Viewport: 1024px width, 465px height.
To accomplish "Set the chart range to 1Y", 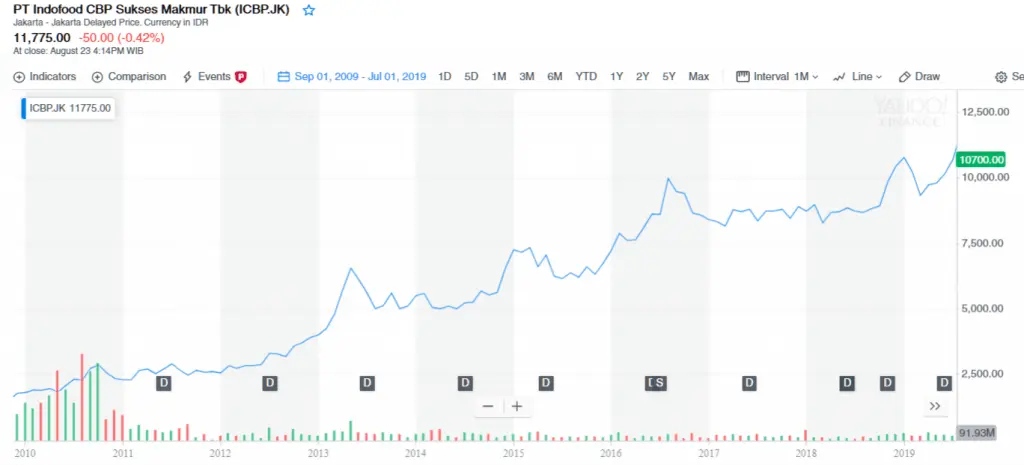I will coord(616,76).
